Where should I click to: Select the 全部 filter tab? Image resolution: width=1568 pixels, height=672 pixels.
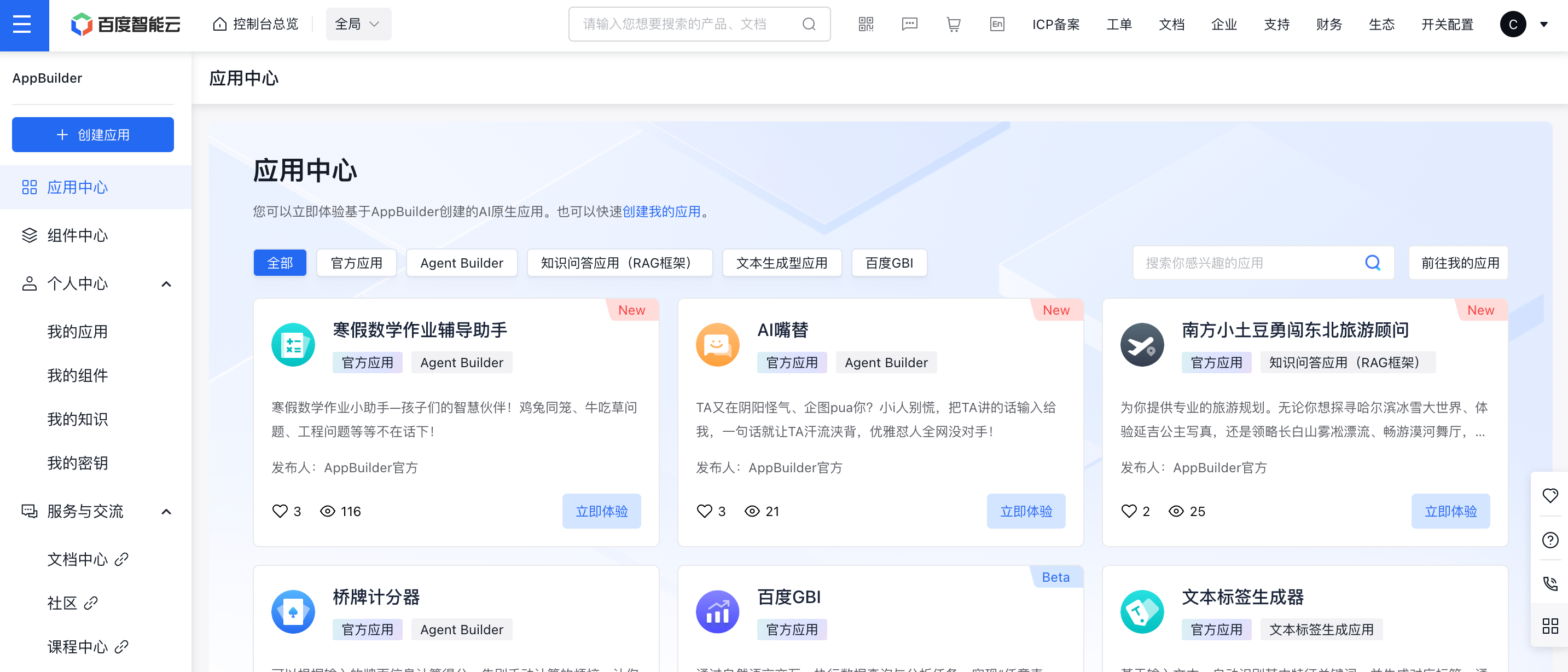tap(280, 263)
